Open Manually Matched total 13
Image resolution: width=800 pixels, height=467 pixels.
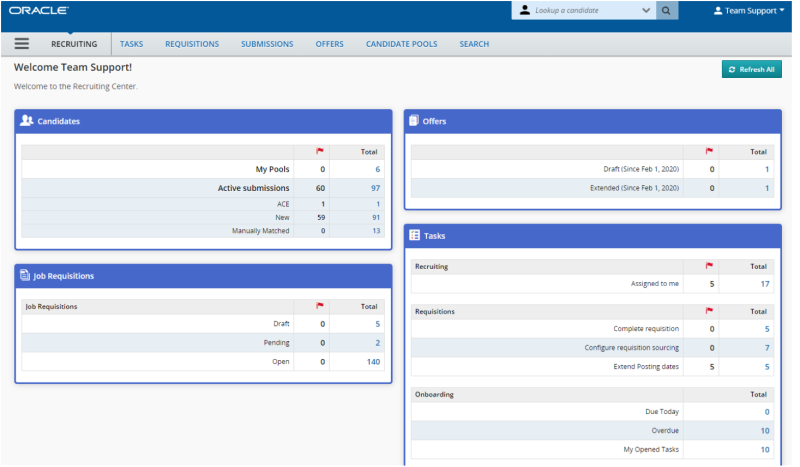[379, 233]
